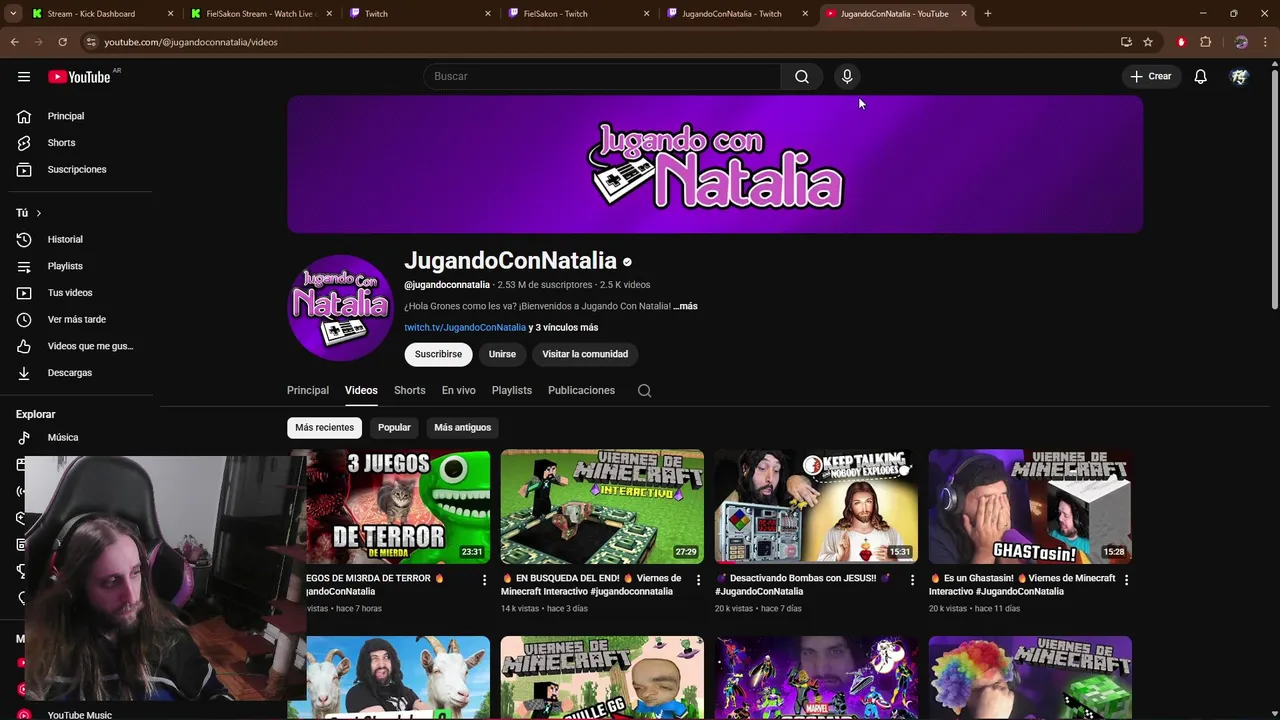Switch to Publicaciones tab

click(581, 390)
